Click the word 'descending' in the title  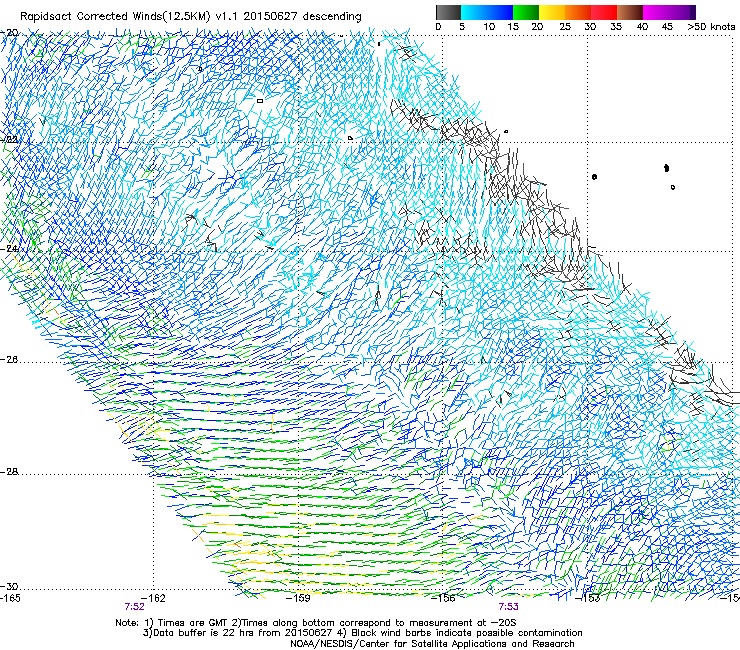(332, 17)
